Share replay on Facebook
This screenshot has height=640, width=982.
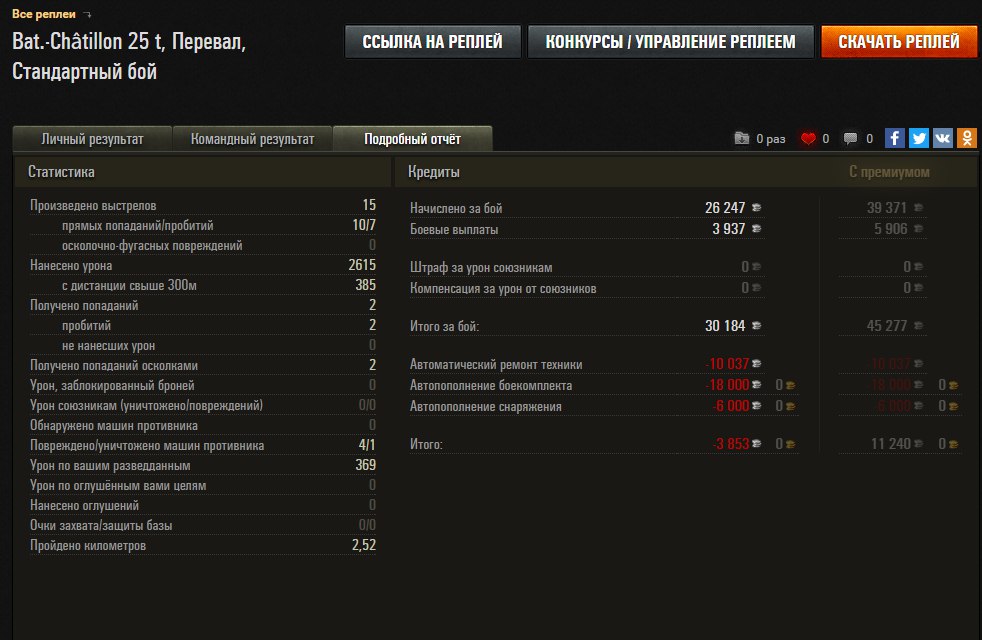[x=895, y=139]
